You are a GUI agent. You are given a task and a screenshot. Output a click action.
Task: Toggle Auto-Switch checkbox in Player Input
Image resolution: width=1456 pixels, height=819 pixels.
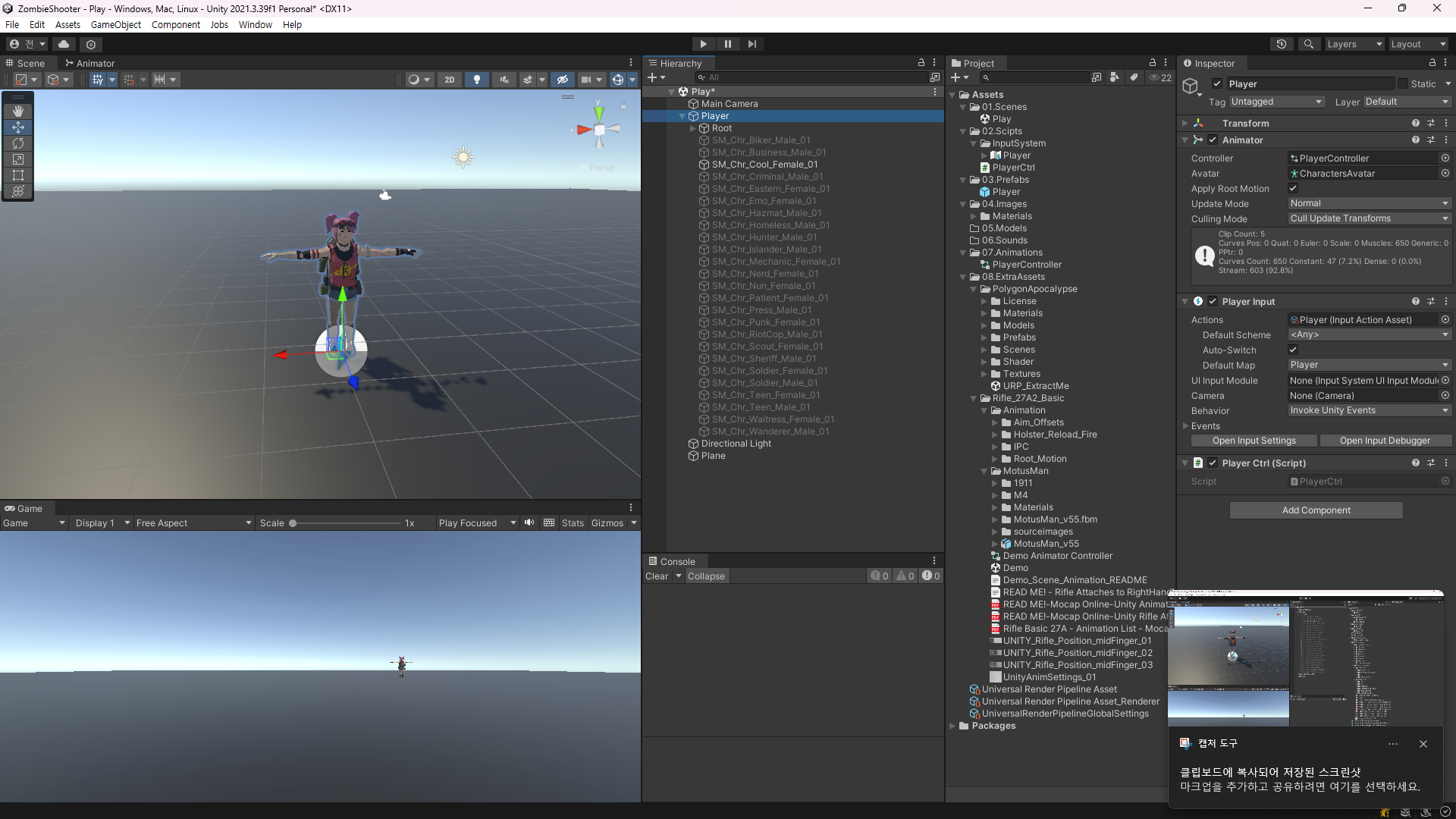tap(1293, 350)
